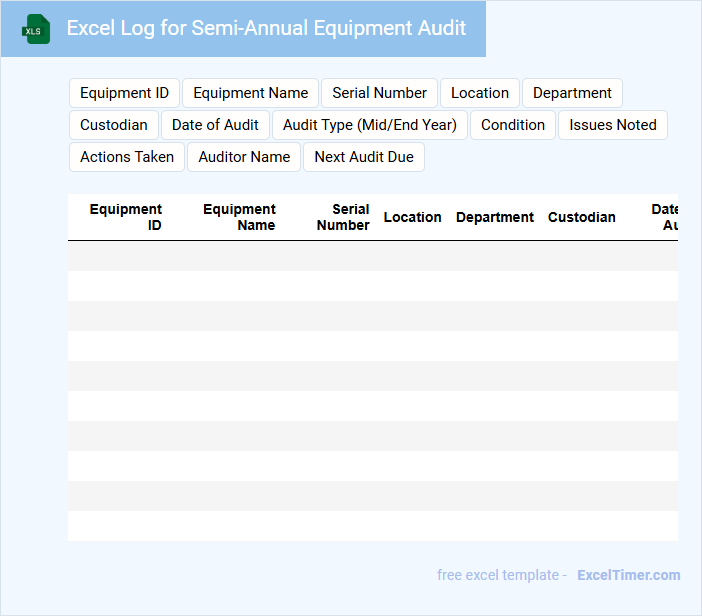The image size is (702, 616).
Task: Choose the Actions Taken tag
Action: pos(126,157)
